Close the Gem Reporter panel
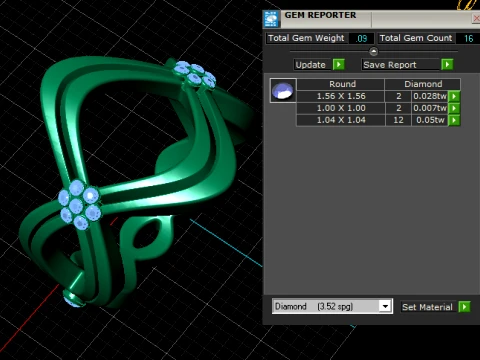This screenshot has height=360, width=480. [476, 18]
